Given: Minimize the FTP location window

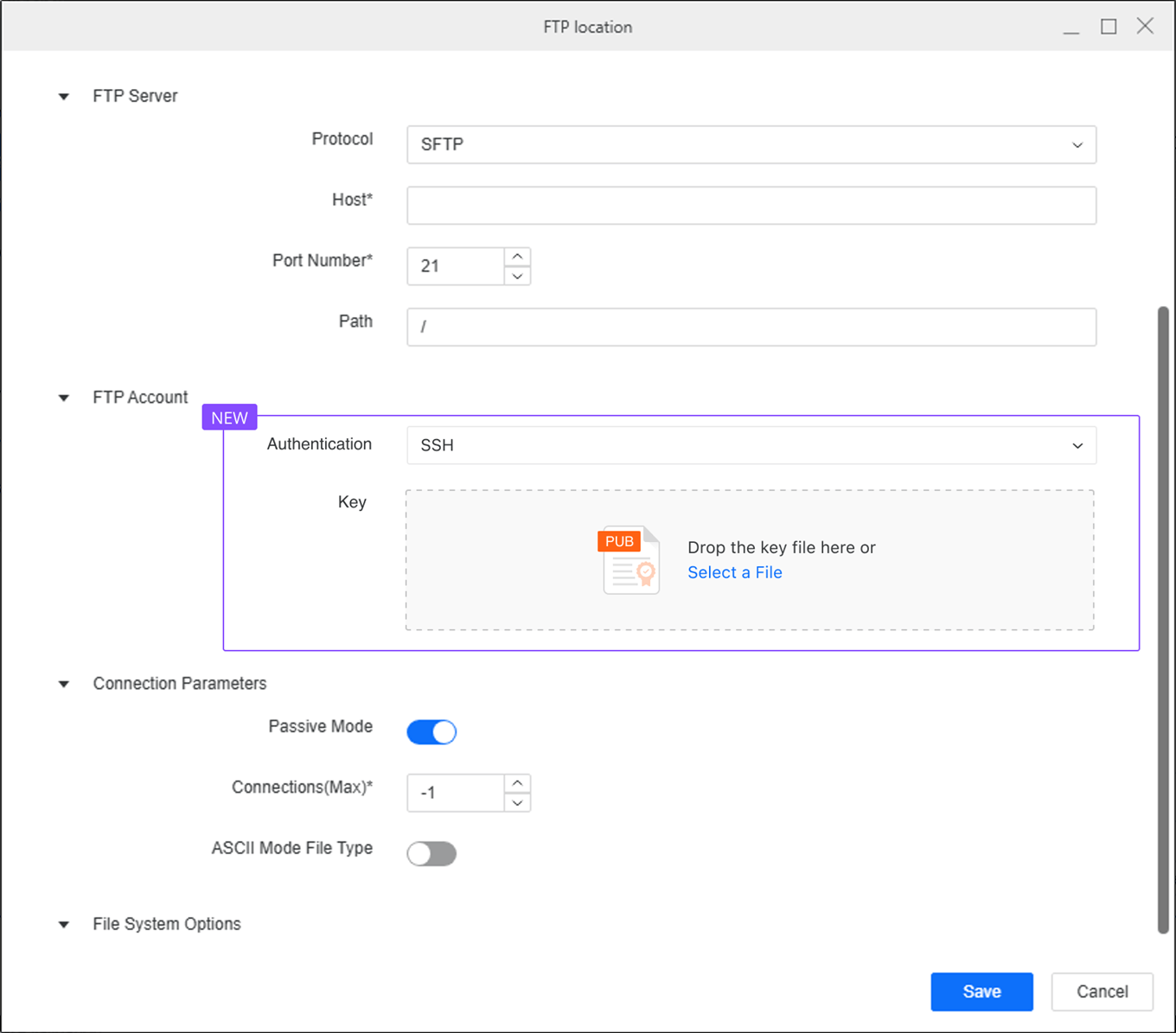Looking at the screenshot, I should pyautogui.click(x=1071, y=29).
